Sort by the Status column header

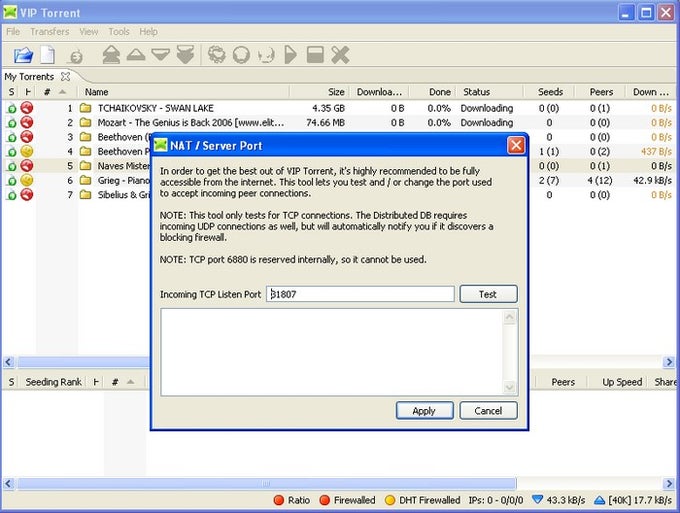click(490, 92)
